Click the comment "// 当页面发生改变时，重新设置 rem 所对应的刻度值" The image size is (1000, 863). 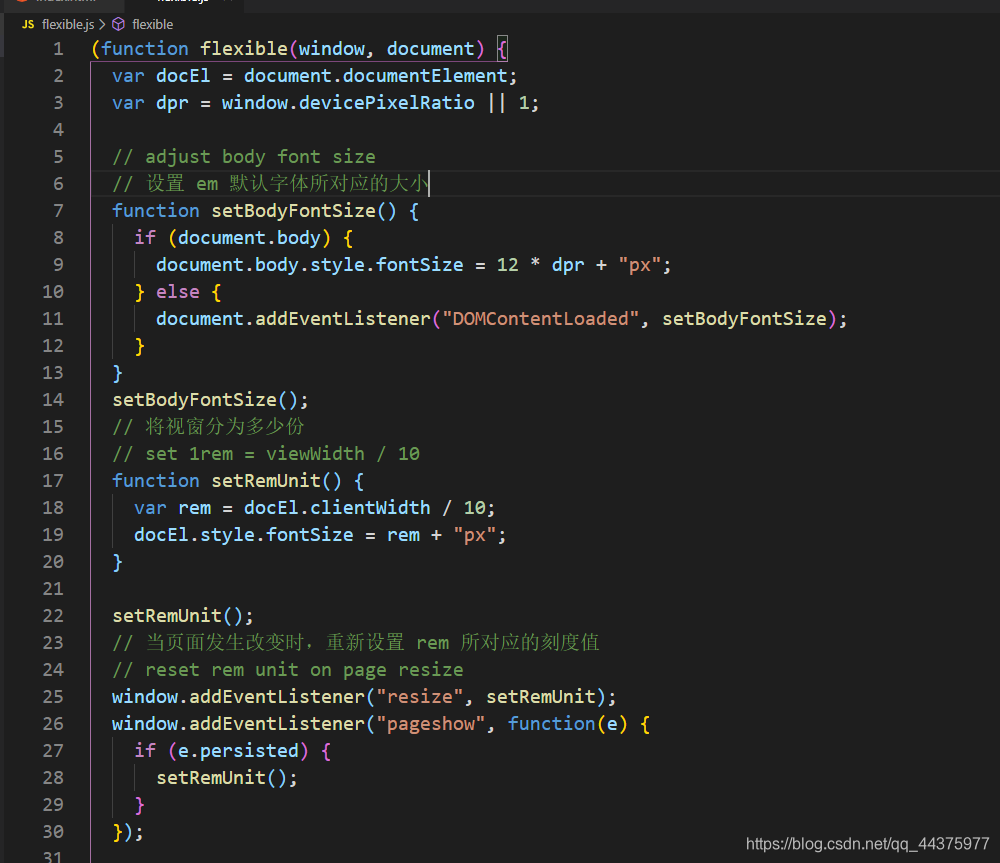coord(356,642)
